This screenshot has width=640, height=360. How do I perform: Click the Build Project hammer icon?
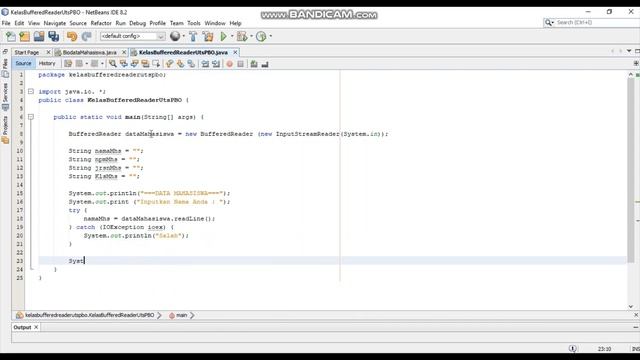point(193,37)
